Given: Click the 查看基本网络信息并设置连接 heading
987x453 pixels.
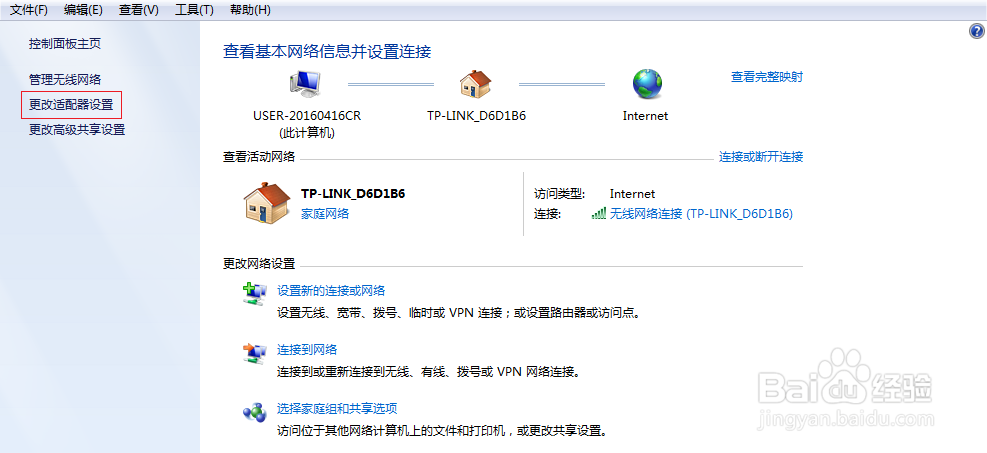Looking at the screenshot, I should [x=327, y=52].
